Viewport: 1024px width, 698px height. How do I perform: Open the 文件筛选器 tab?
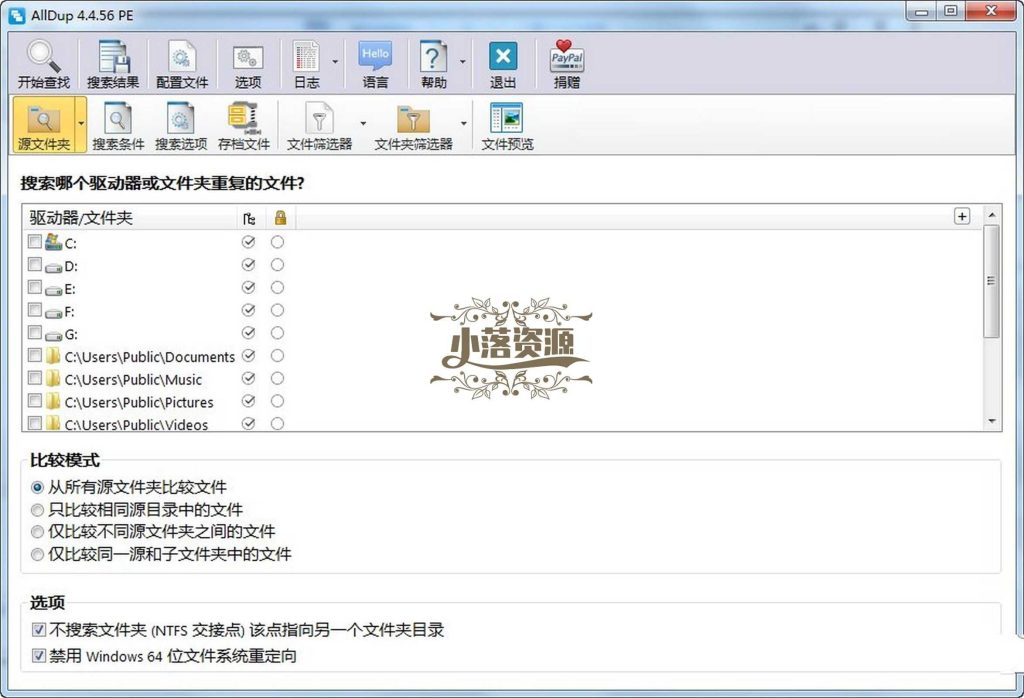(x=319, y=125)
